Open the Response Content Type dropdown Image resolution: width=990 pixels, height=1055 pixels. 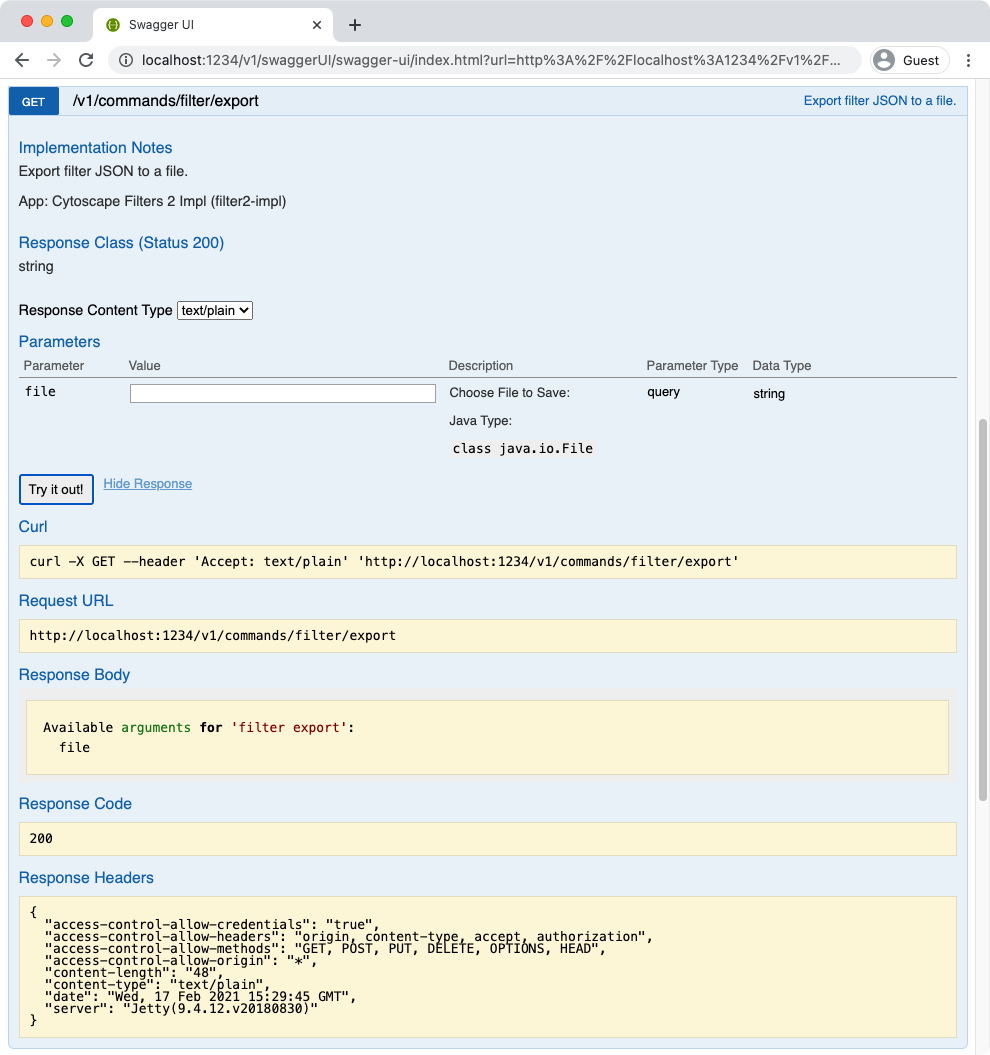point(215,310)
